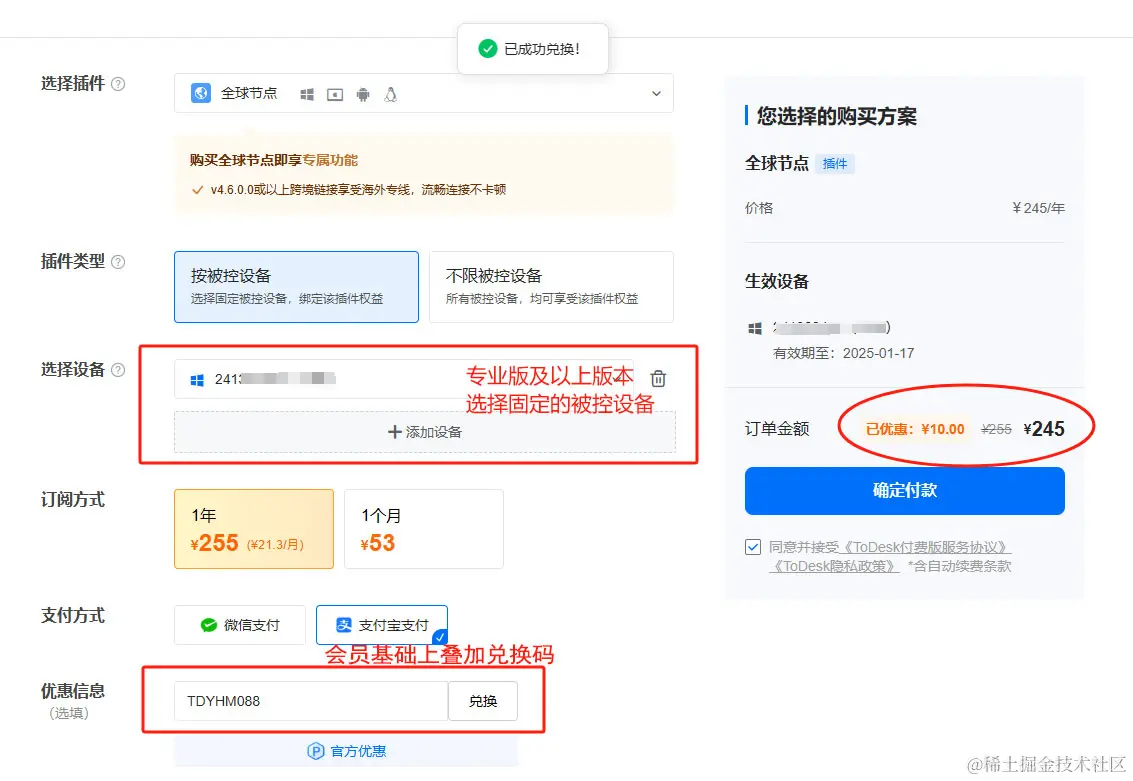Click the 生效设备 heading

coord(777,282)
